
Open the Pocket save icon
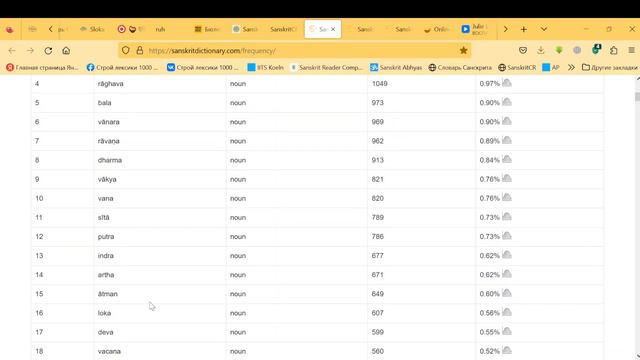[523, 50]
